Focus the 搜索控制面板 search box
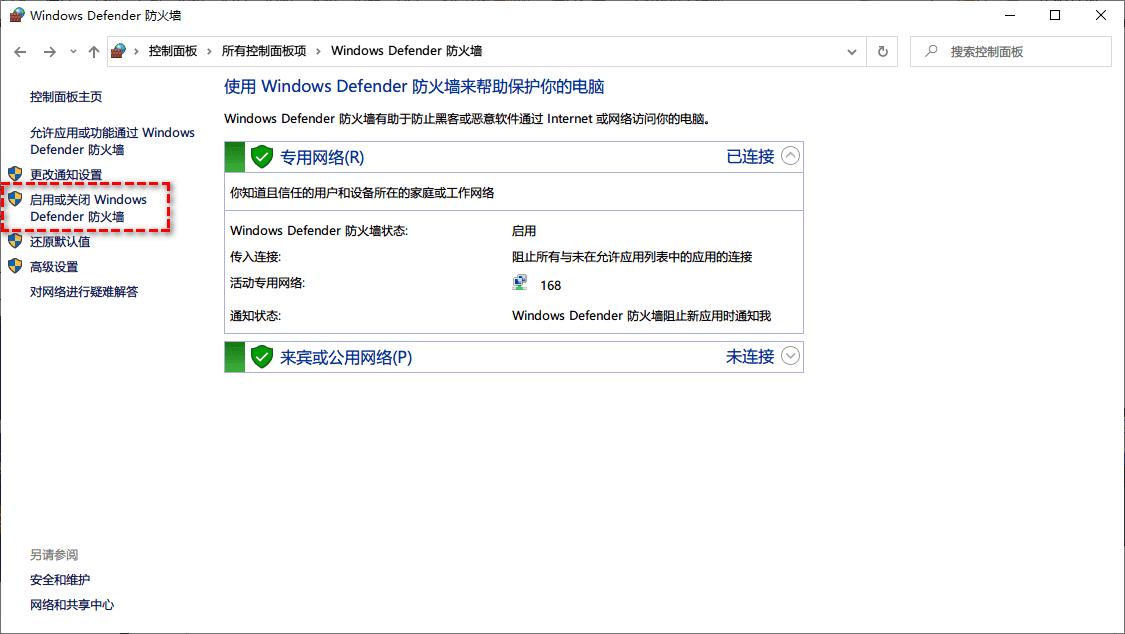1125x634 pixels. point(1011,52)
